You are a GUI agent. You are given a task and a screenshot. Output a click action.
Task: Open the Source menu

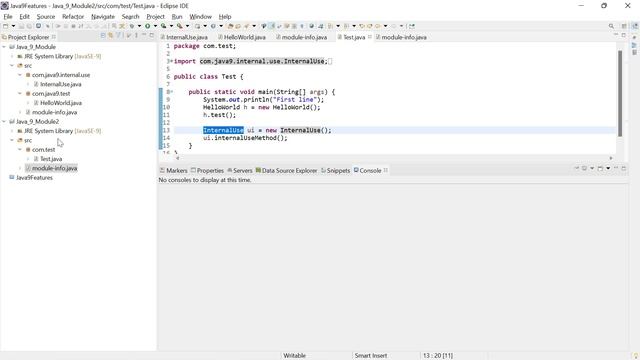click(x=46, y=17)
